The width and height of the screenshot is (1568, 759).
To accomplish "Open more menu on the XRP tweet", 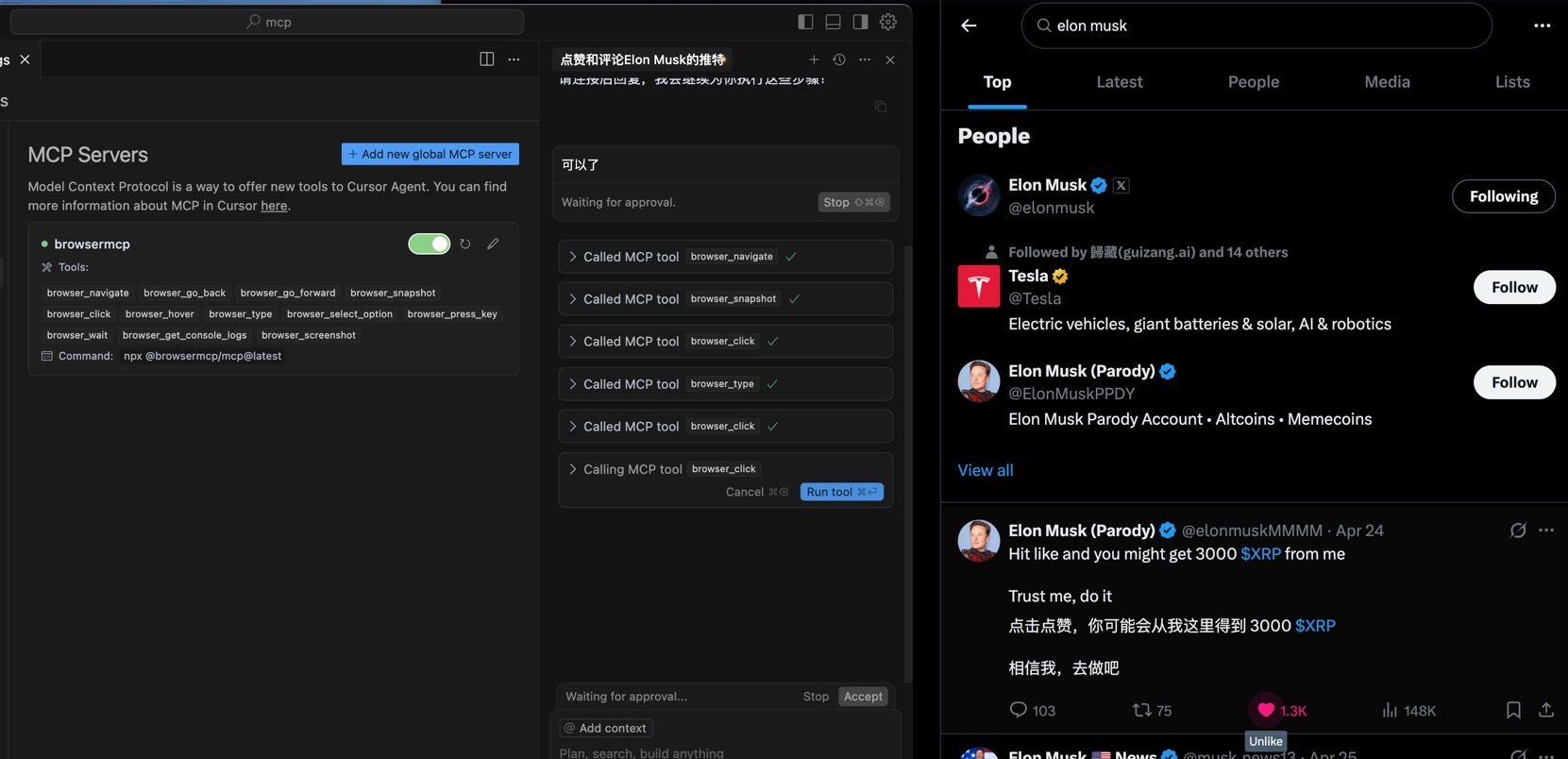I will coord(1546,531).
